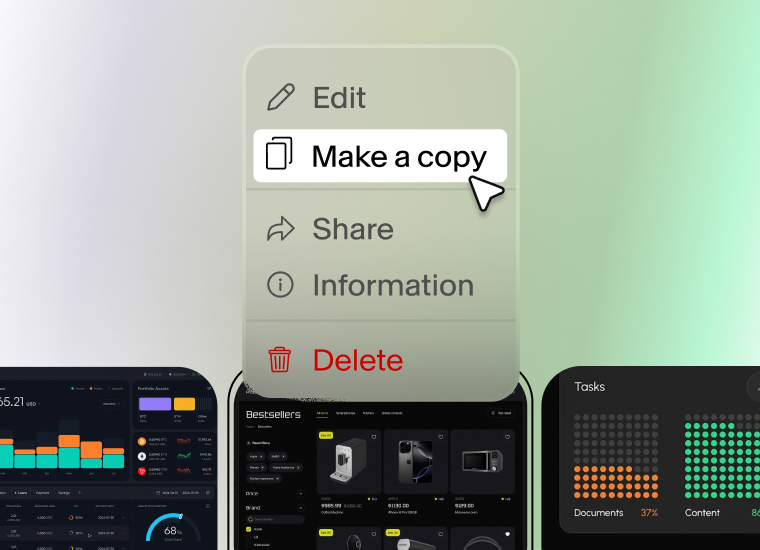Click the circled i information icon

point(280,284)
